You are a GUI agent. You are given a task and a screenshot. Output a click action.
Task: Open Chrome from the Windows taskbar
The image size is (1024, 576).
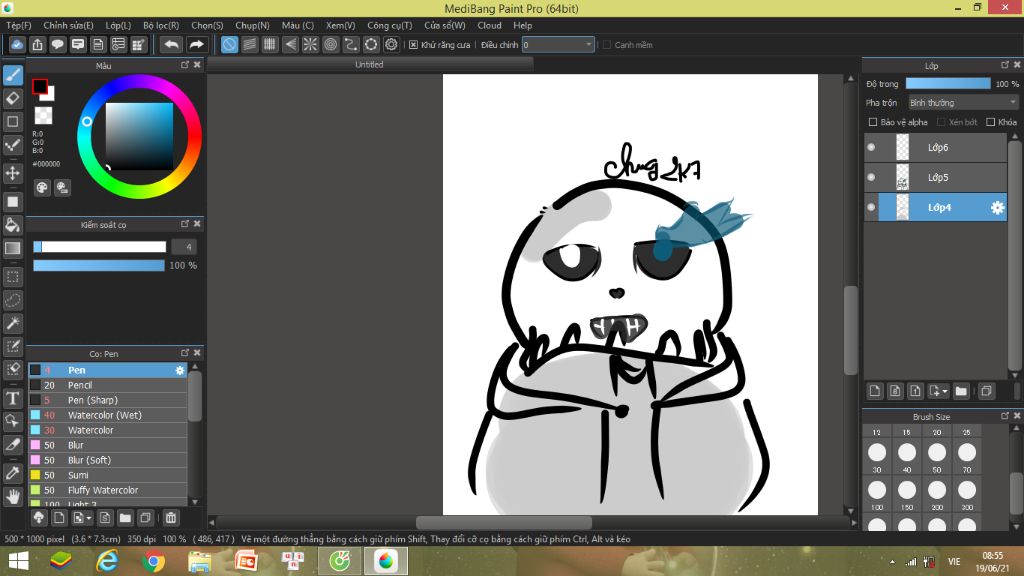point(153,561)
